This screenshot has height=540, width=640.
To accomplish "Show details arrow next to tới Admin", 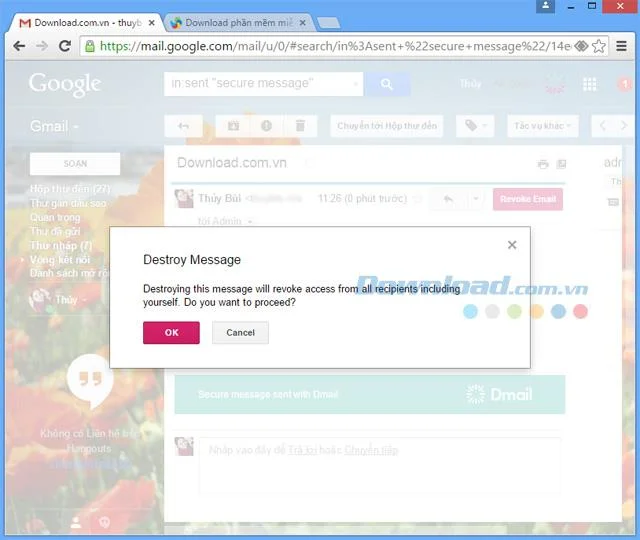I will point(250,222).
